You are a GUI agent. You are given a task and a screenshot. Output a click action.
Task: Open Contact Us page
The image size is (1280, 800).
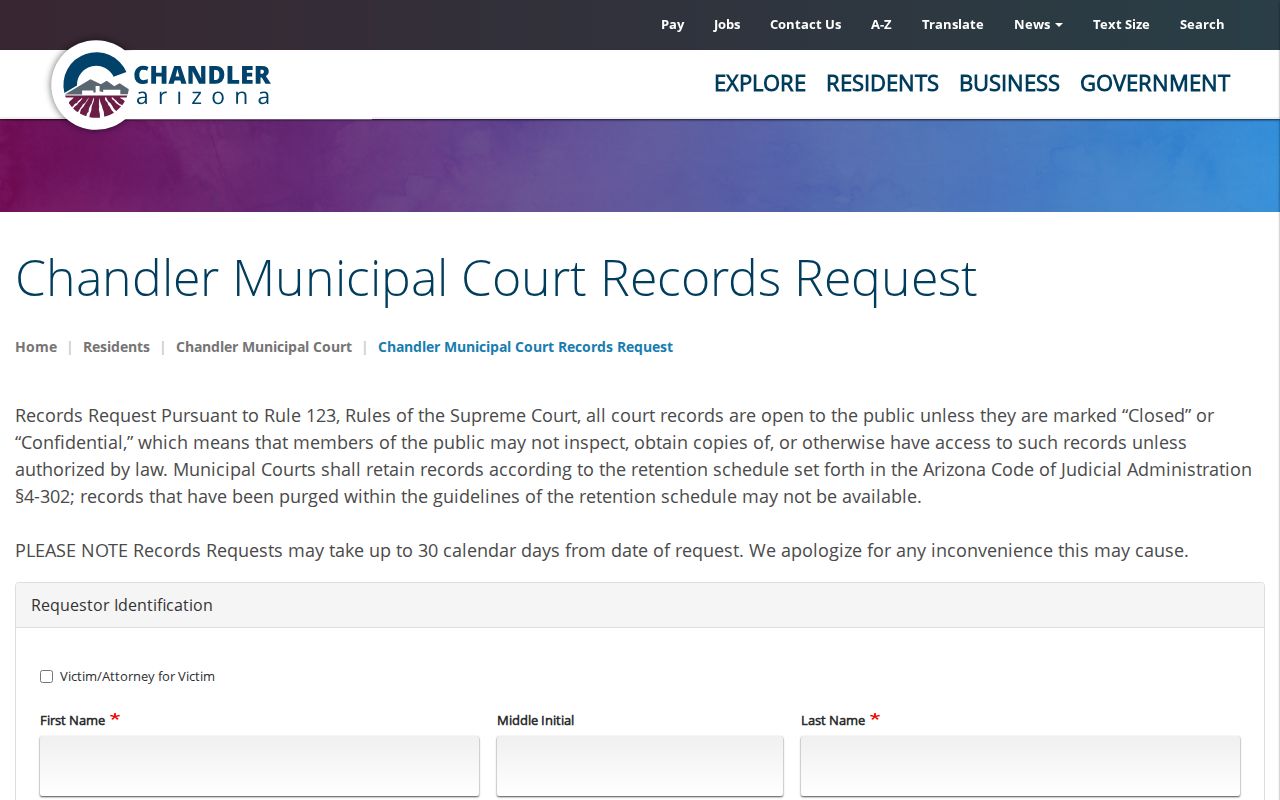tap(805, 24)
